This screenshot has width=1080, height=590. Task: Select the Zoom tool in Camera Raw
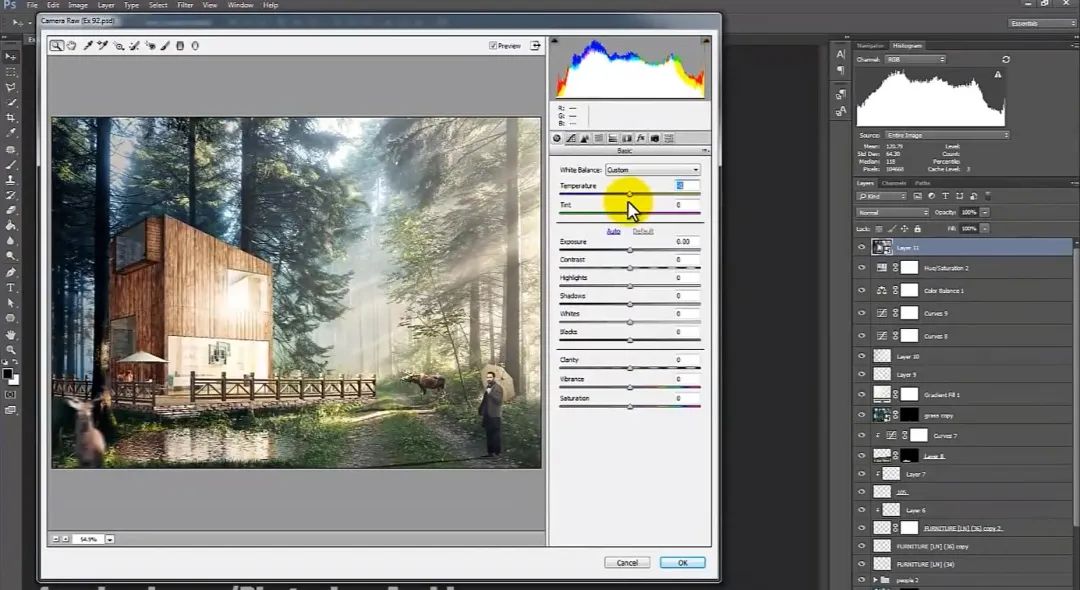57,45
